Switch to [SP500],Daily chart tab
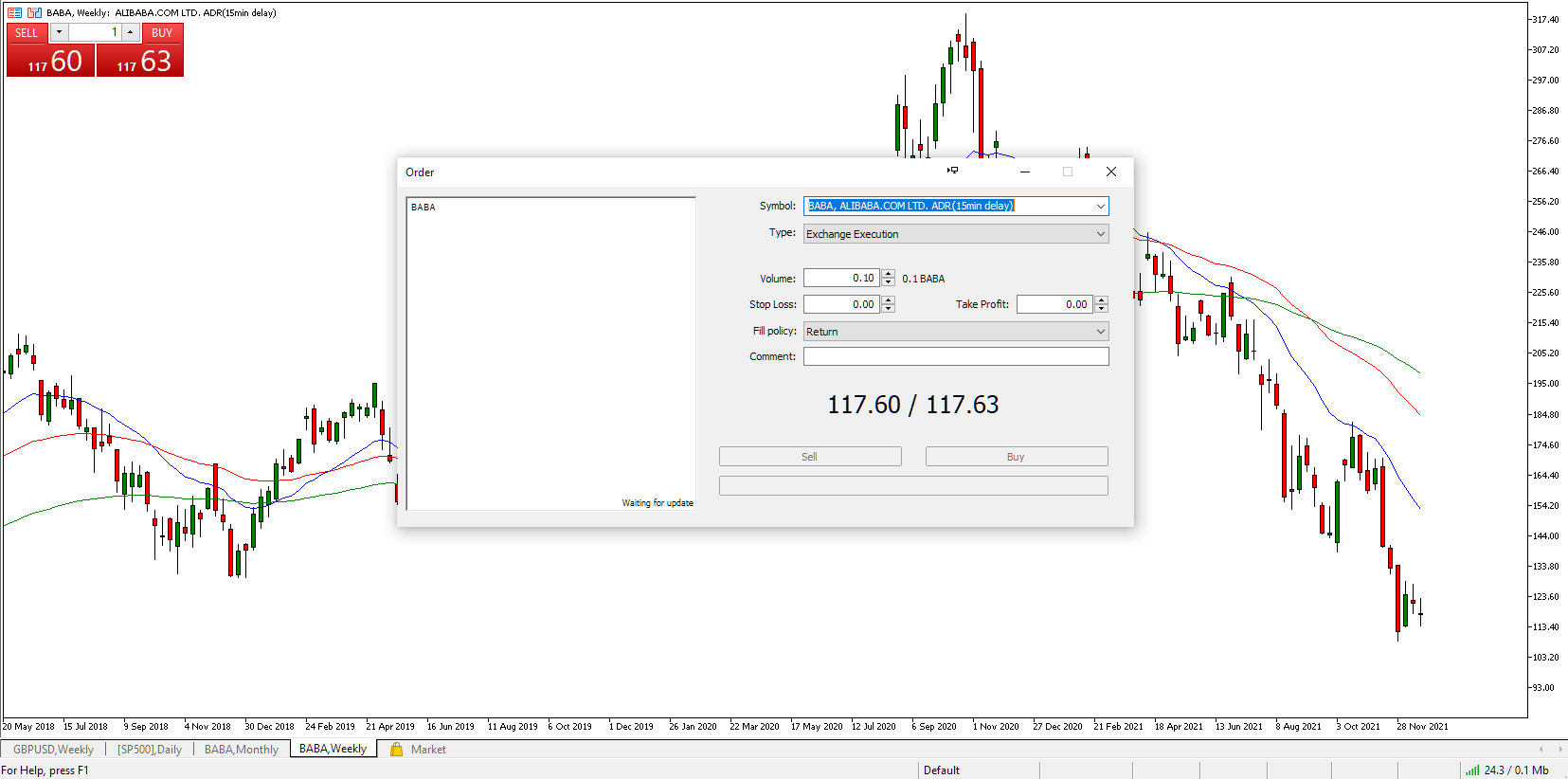1568x779 pixels. click(x=150, y=749)
